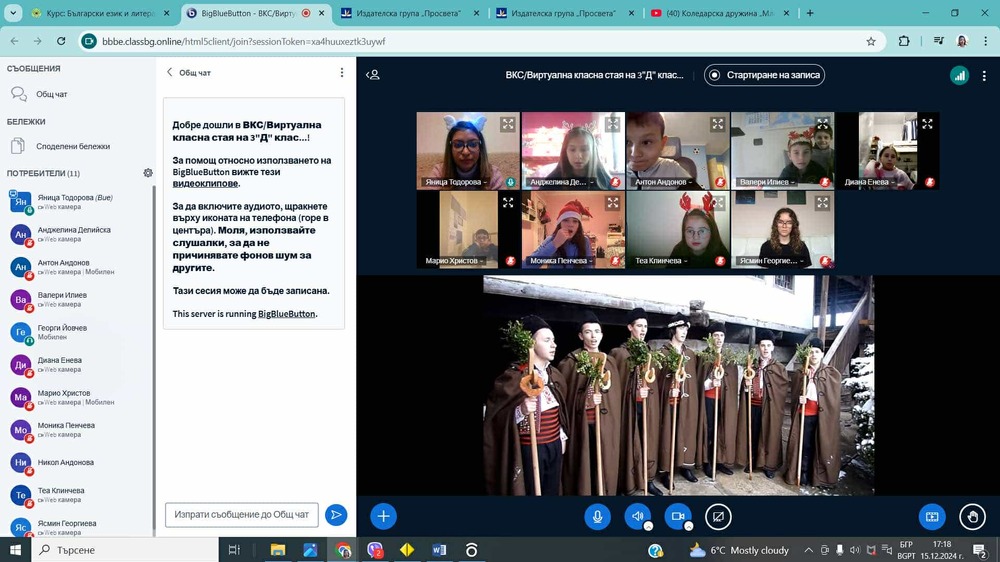Image resolution: width=1000 pixels, height=562 pixels.
Task: Raise hand using the hand icon
Action: point(972,516)
